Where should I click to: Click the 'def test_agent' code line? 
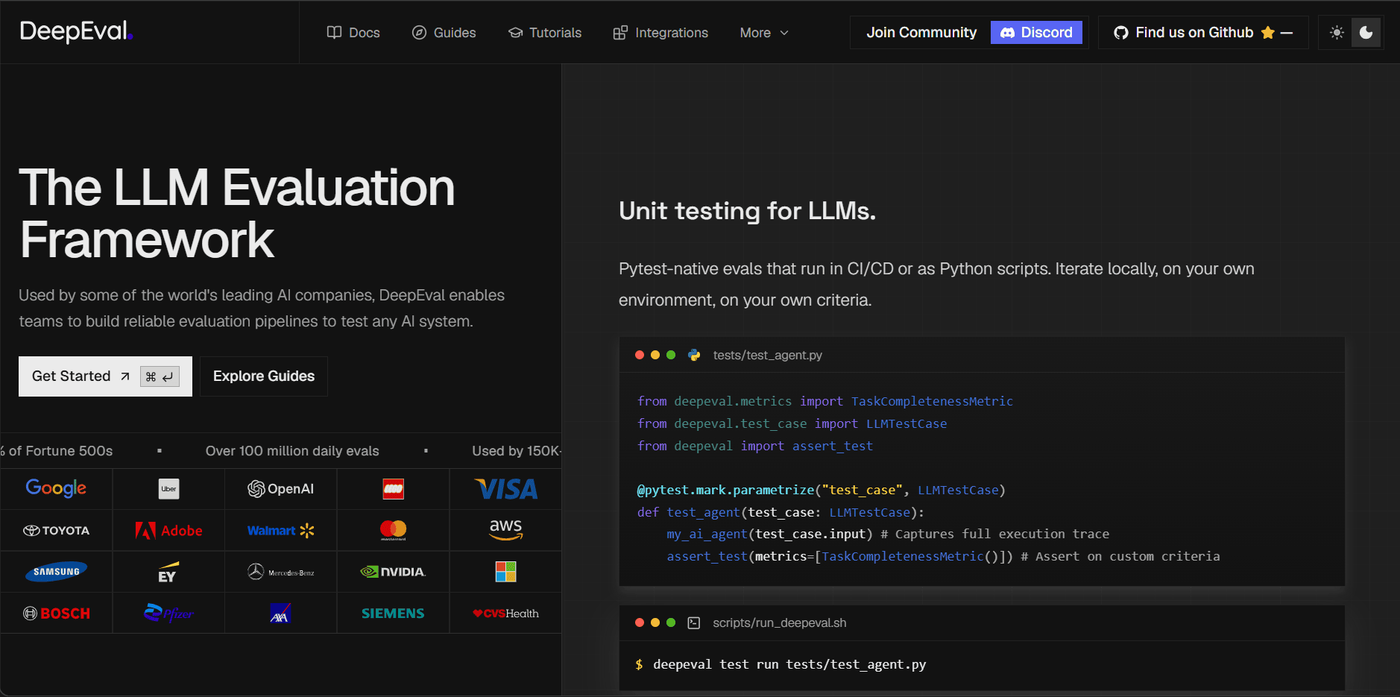[782, 512]
